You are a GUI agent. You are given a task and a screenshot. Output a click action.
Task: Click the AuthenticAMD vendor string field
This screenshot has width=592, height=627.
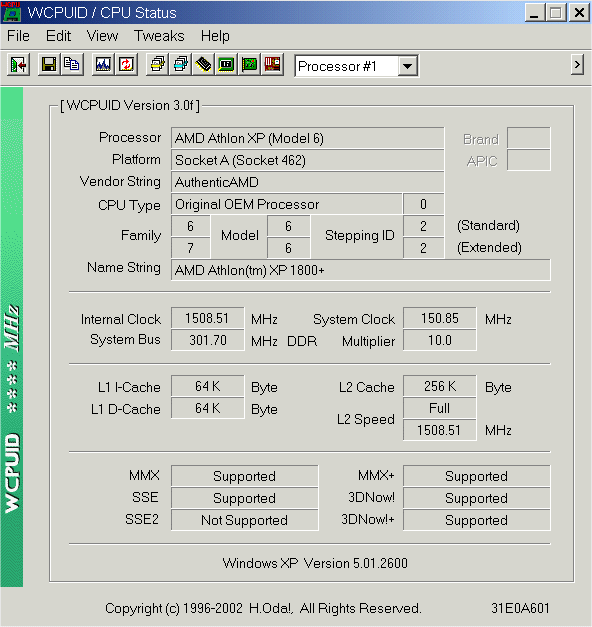tap(308, 182)
